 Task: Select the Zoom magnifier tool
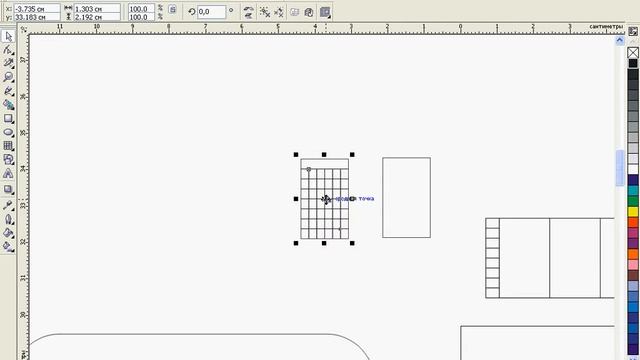(x=8, y=77)
